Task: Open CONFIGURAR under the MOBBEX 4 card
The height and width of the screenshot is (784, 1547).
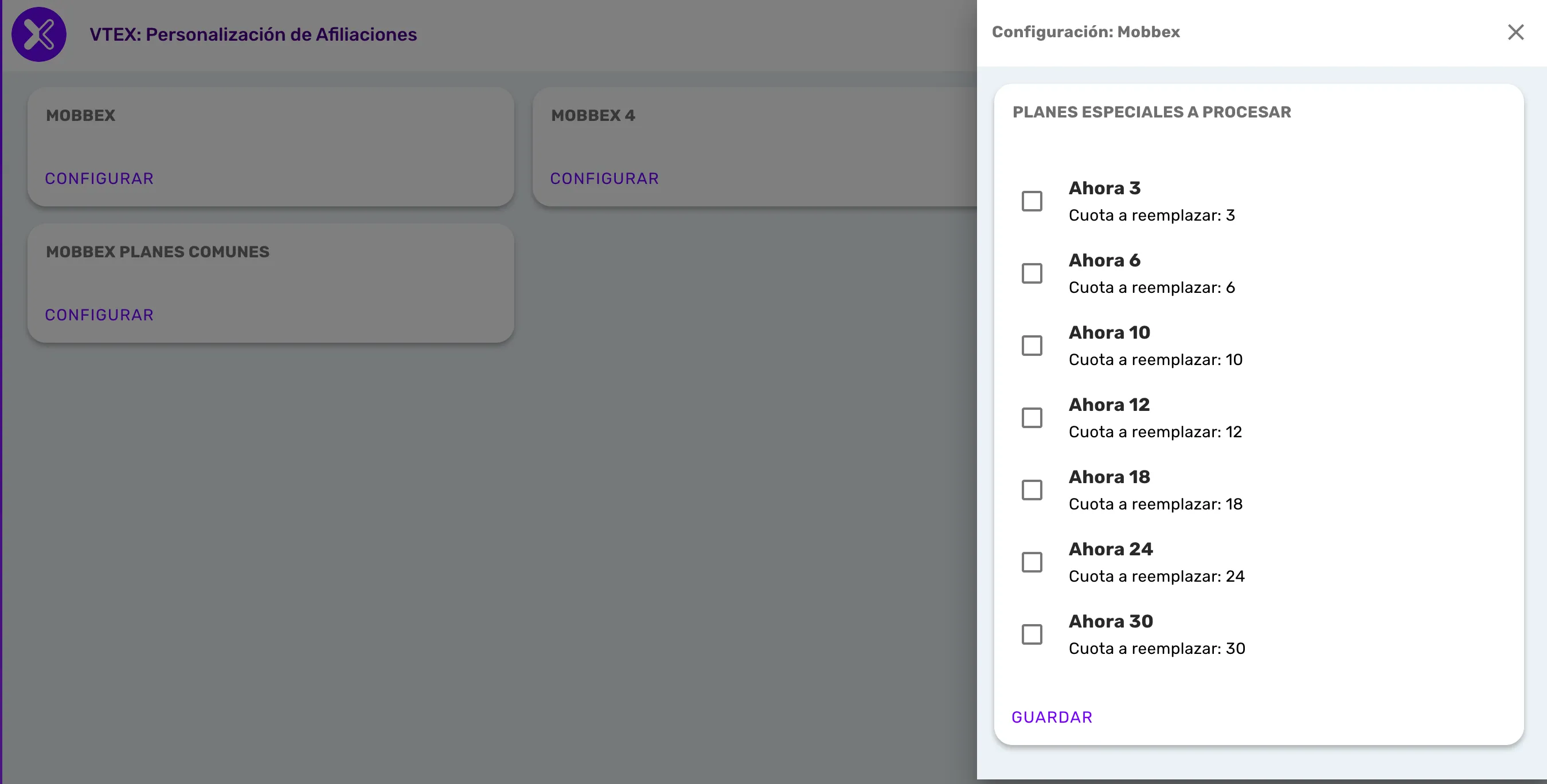Action: [x=604, y=178]
